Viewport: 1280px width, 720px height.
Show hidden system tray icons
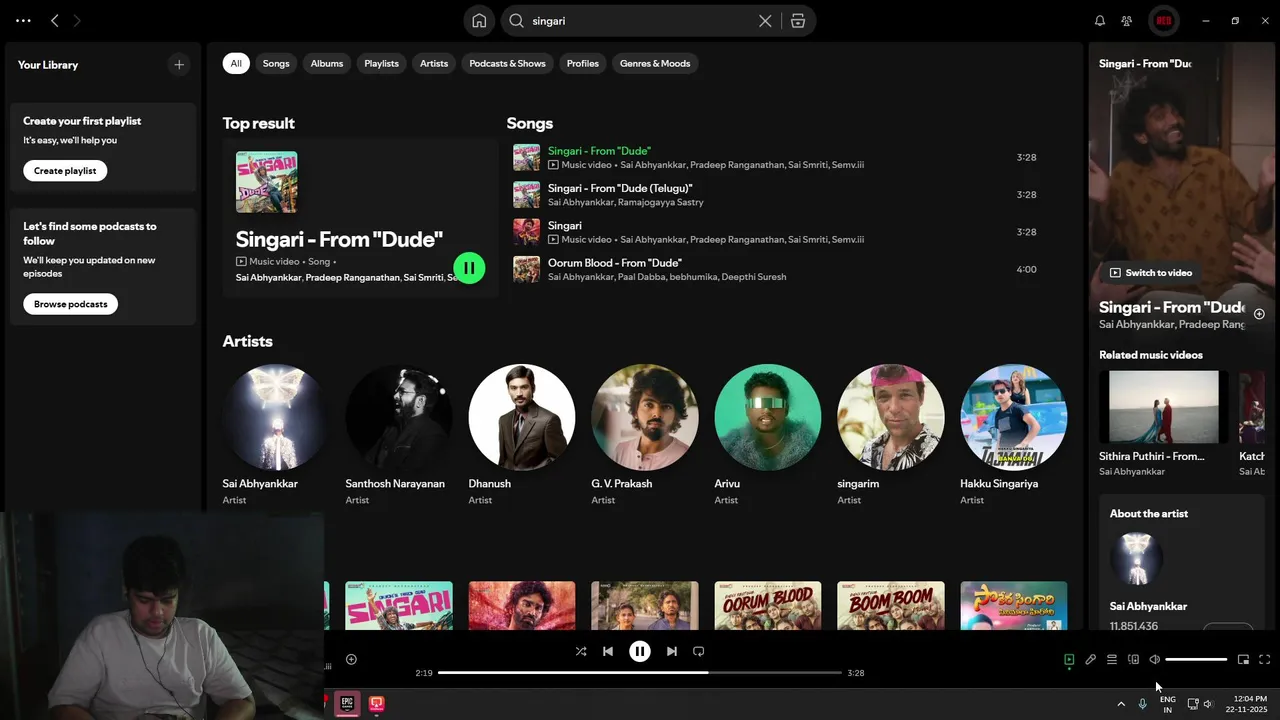(x=1121, y=704)
